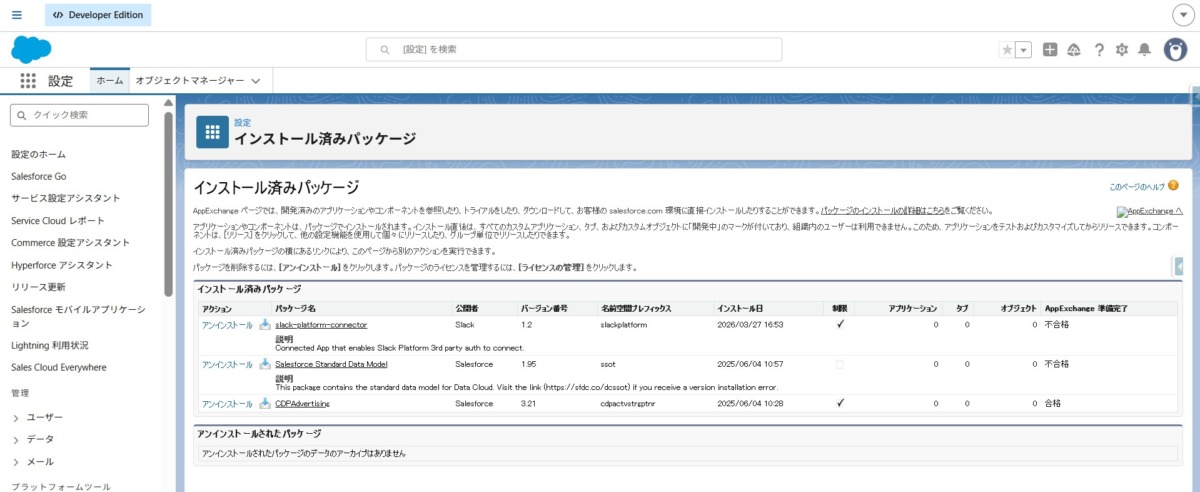
Task: Open Sales Cloud Everywhere in sidebar
Action: 59,367
